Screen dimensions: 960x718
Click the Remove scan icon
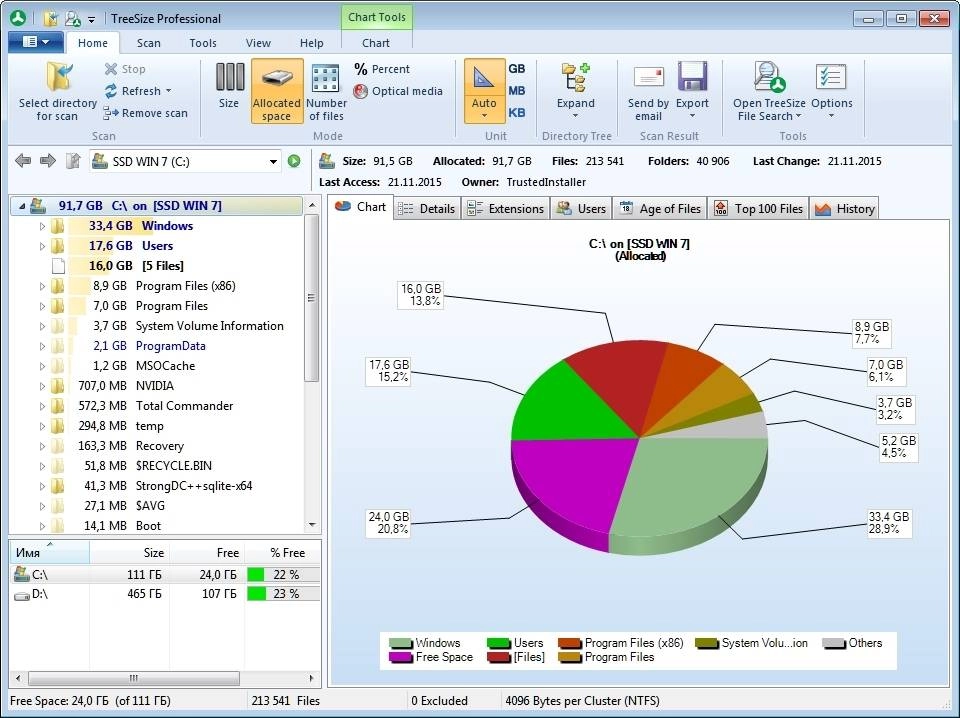pyautogui.click(x=110, y=113)
